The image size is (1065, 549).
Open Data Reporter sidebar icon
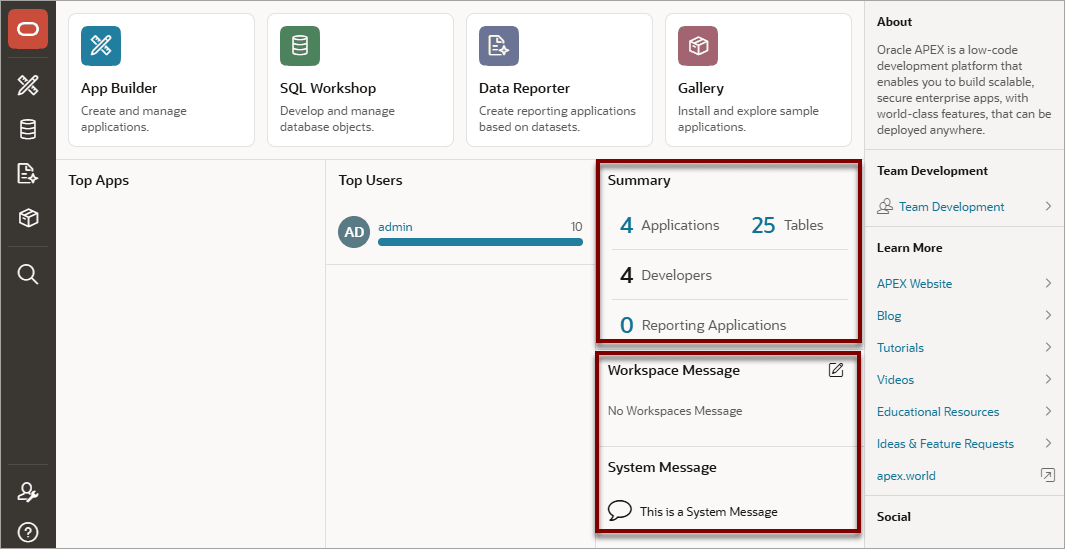(x=28, y=173)
